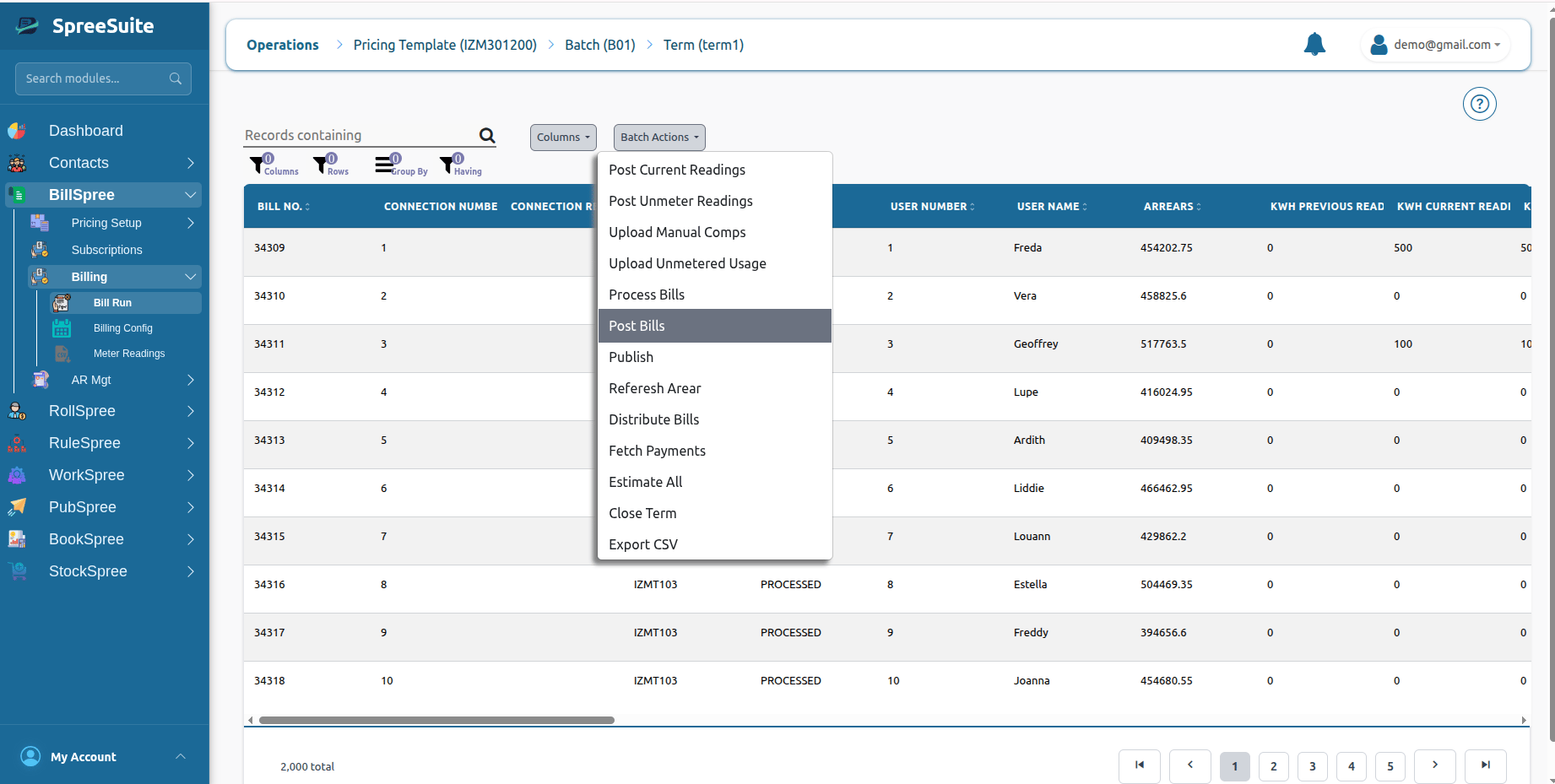Choose Process Bills from menu
This screenshot has height=784, width=1555.
(715, 295)
